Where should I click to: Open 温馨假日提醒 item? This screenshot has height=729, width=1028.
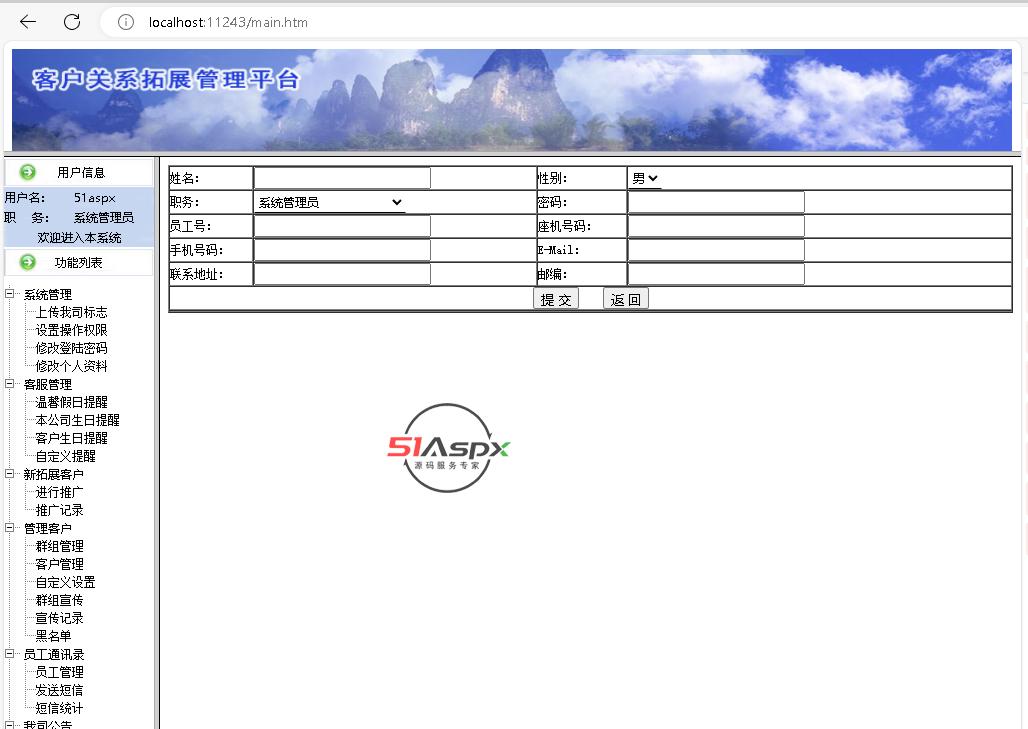tap(71, 402)
